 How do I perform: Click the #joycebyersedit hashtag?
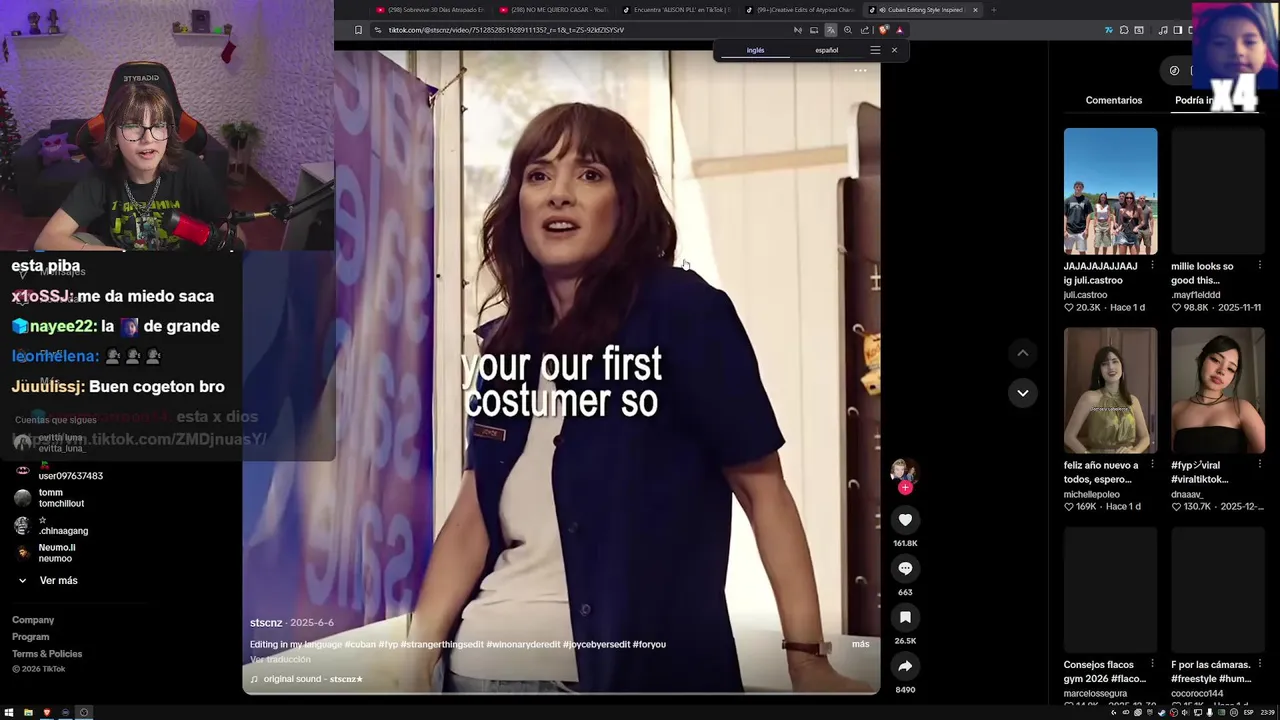pyautogui.click(x=596, y=645)
